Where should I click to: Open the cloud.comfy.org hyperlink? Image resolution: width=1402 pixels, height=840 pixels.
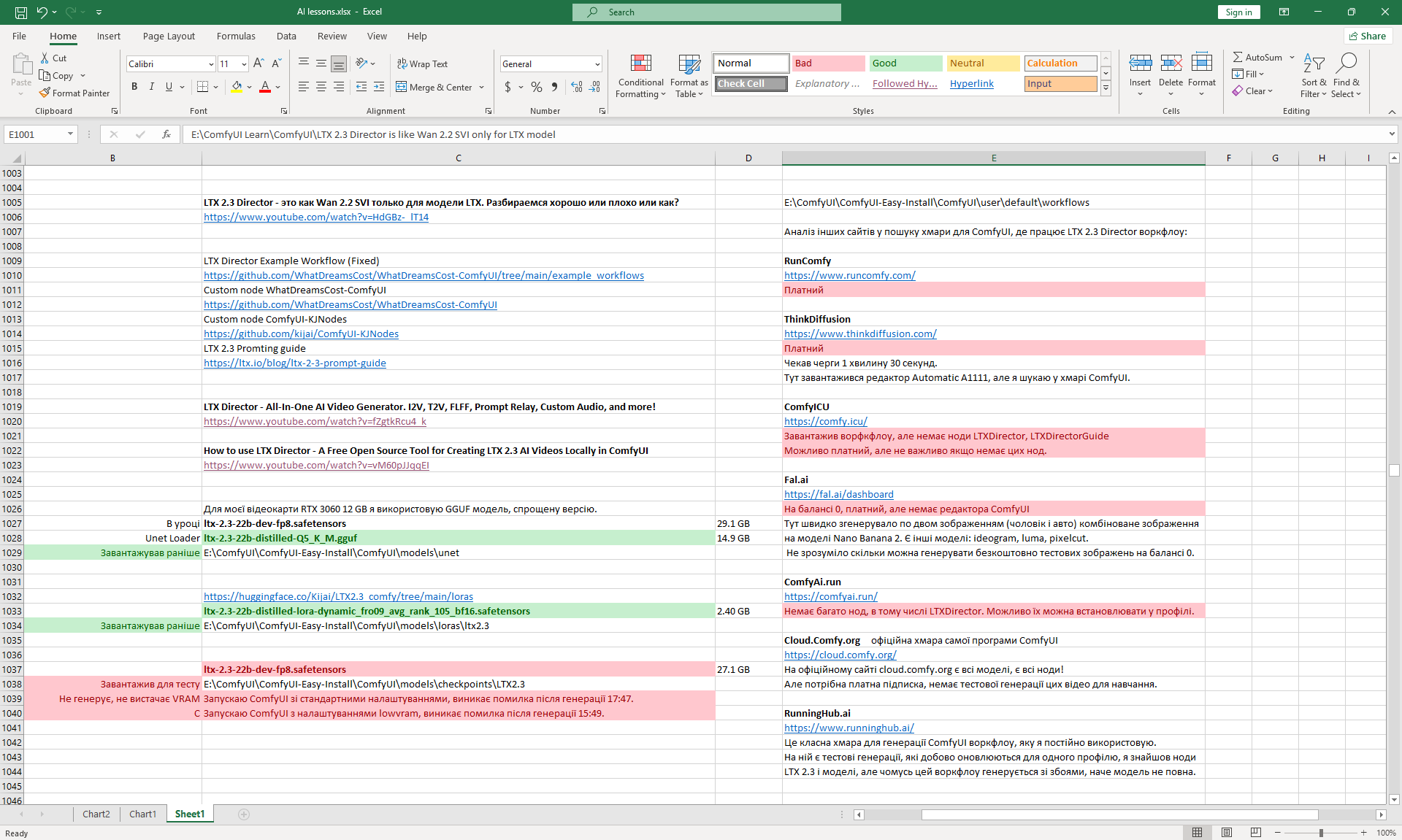coord(840,655)
